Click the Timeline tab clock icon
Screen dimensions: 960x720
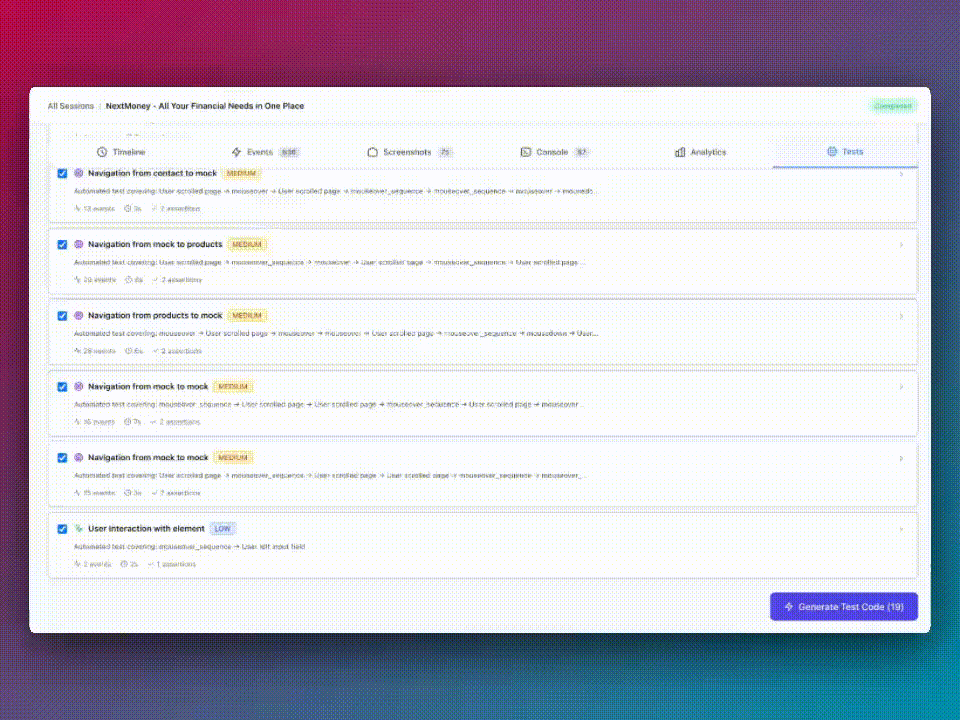point(102,152)
